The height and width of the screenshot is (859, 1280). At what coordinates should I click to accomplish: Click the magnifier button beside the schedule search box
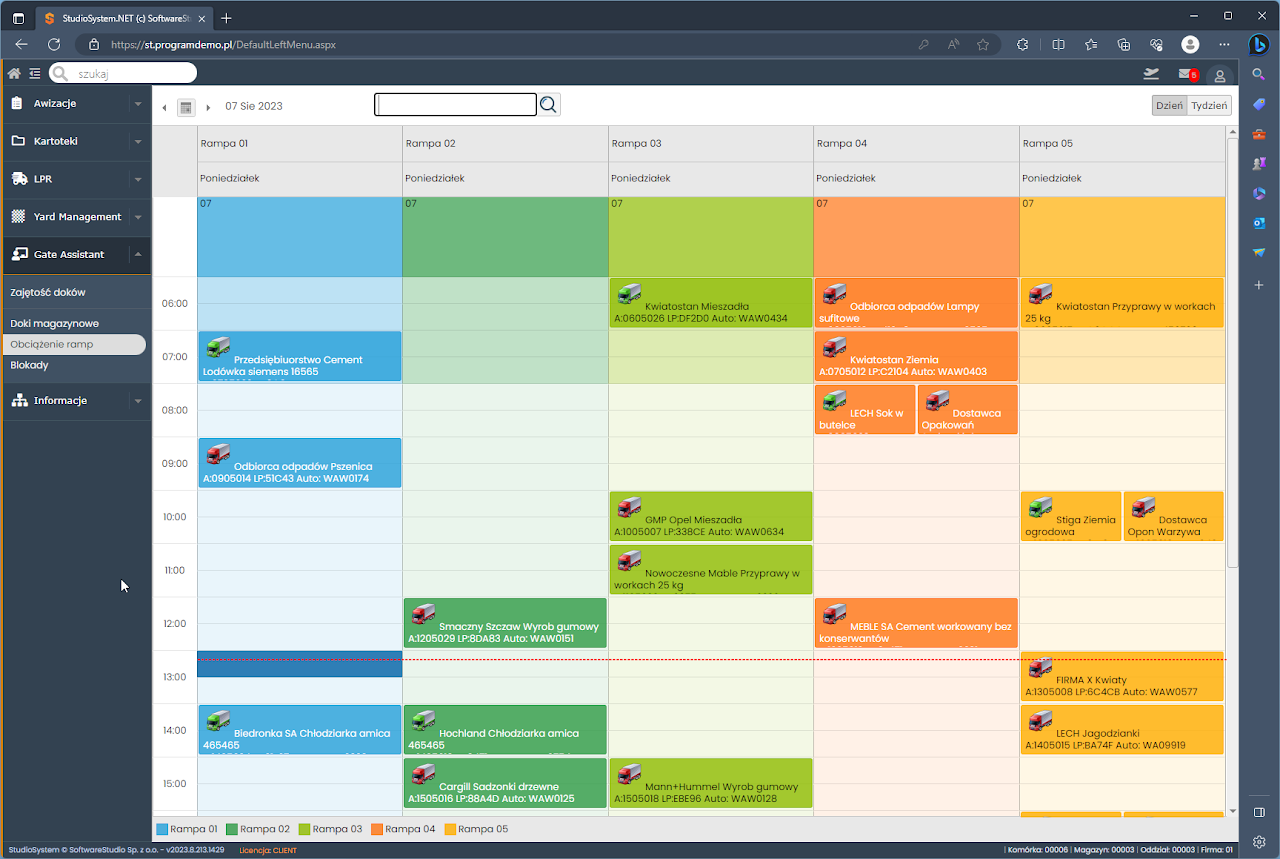(549, 105)
